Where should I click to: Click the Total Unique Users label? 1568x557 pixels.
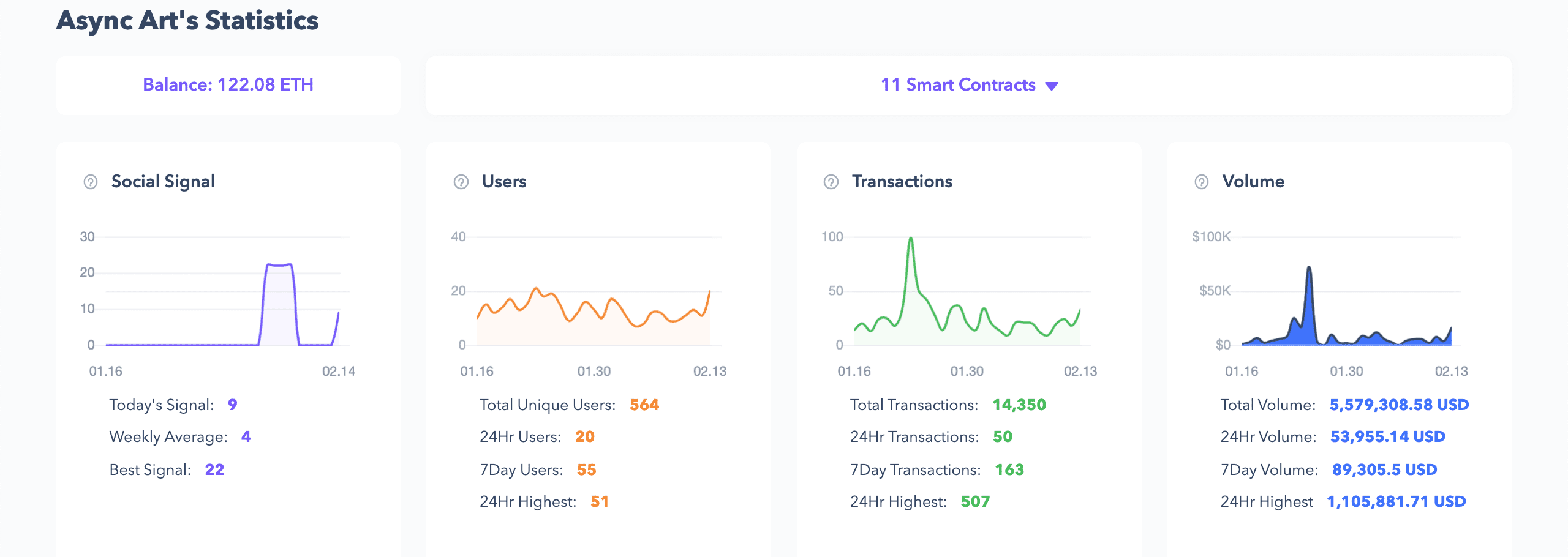pos(548,405)
